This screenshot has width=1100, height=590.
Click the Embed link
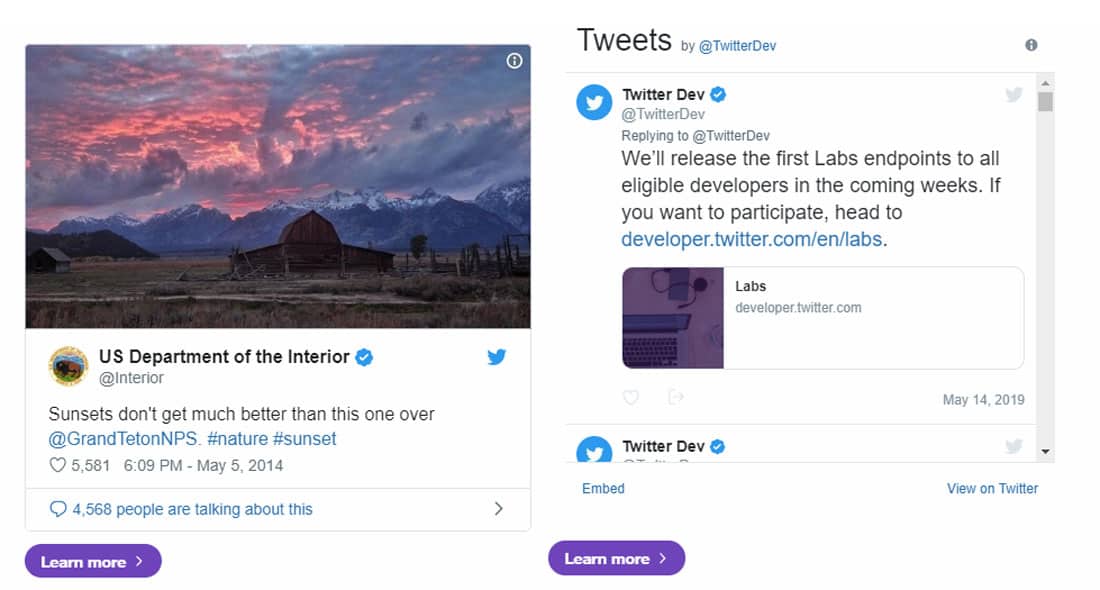(603, 488)
